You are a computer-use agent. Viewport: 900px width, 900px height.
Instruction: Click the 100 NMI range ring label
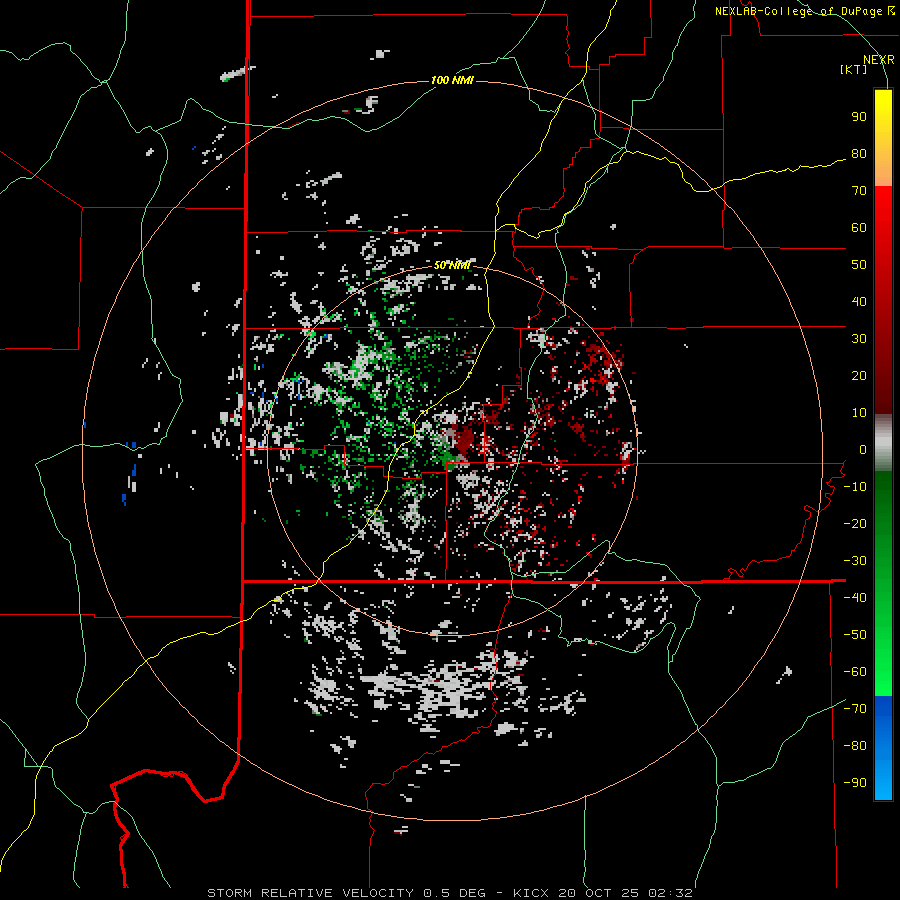tap(452, 80)
